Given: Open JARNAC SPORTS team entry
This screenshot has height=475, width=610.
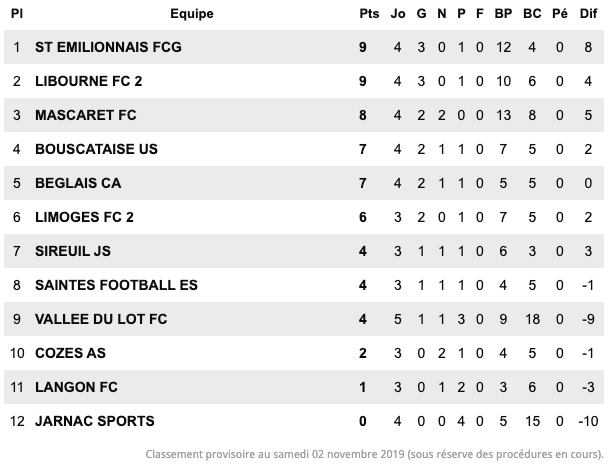Looking at the screenshot, I should click(95, 421).
